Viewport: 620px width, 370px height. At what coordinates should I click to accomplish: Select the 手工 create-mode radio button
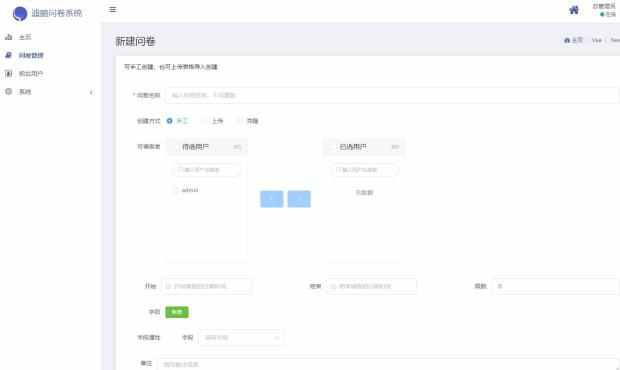point(170,121)
